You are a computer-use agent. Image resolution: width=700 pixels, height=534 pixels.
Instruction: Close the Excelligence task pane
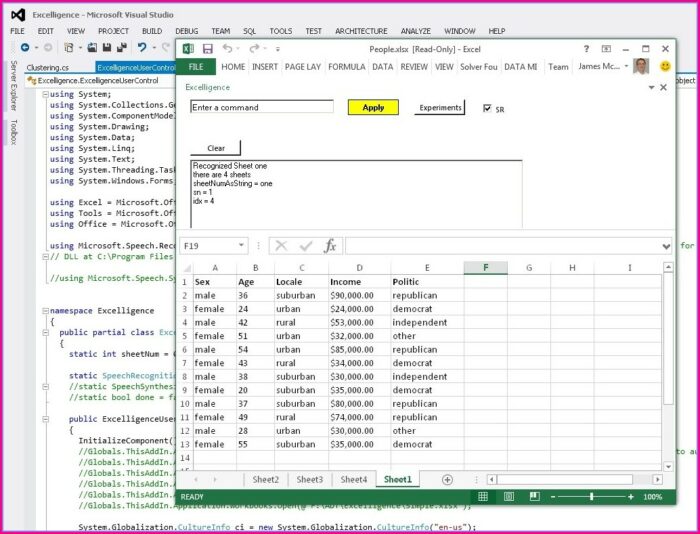(663, 87)
